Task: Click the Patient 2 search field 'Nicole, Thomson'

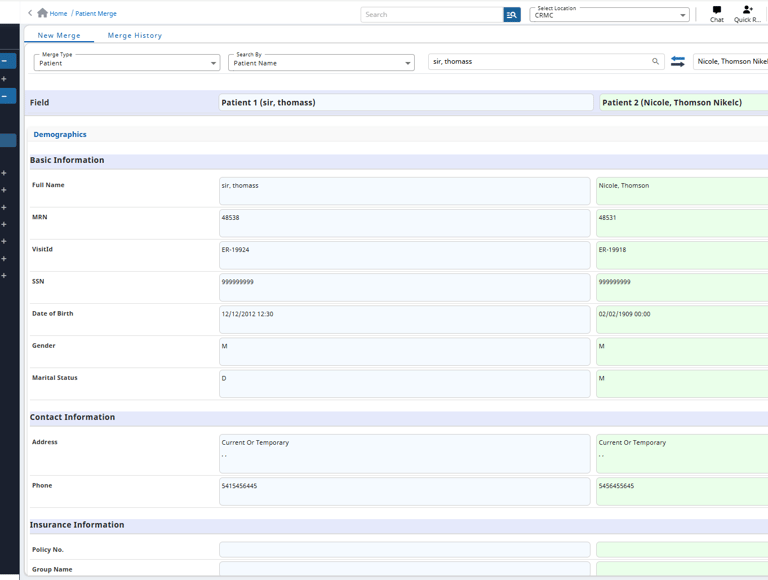Action: tap(730, 62)
